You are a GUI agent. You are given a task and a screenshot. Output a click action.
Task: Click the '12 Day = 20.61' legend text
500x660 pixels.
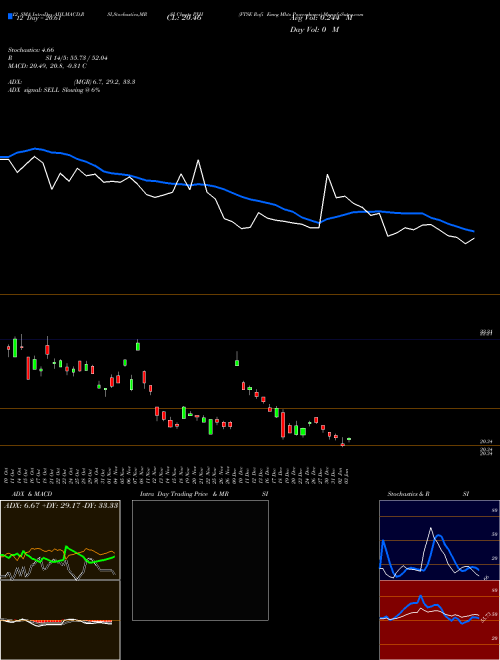[38, 18]
